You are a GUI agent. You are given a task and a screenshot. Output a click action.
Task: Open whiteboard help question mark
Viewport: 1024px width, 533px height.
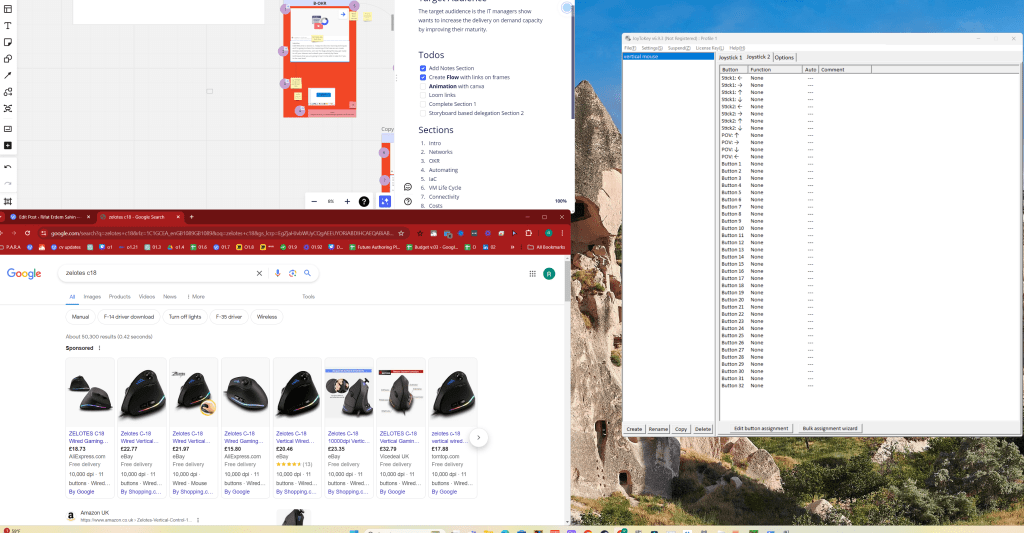364,202
